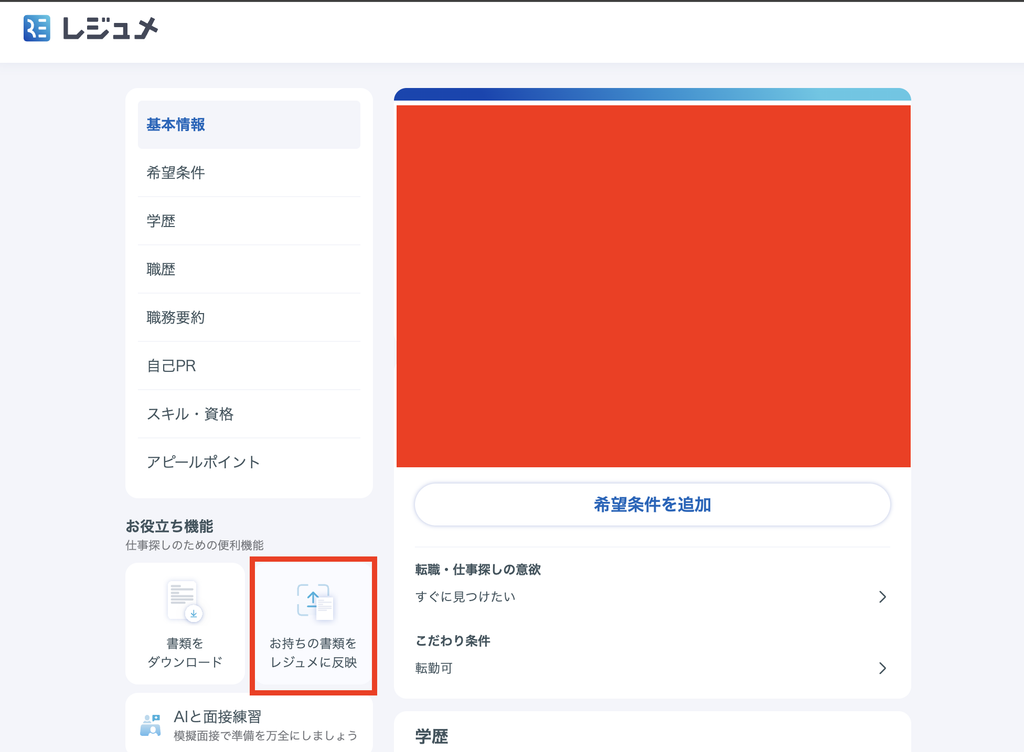Image resolution: width=1024 pixels, height=752 pixels.
Task: Expand the 転職・仕事探しの意欲 chevron arrow
Action: click(882, 597)
